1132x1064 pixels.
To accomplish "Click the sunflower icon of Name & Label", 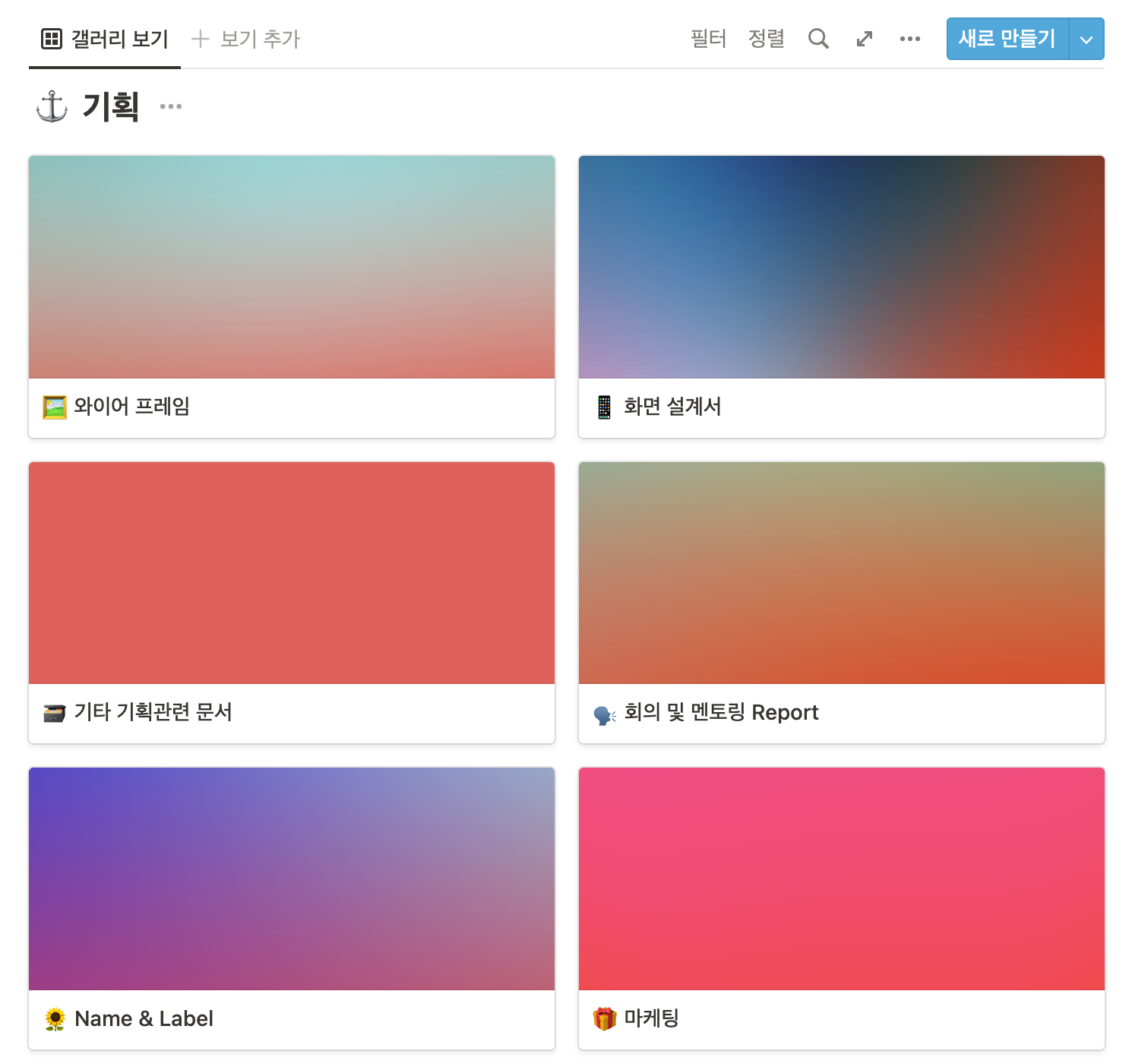I will [x=55, y=1019].
